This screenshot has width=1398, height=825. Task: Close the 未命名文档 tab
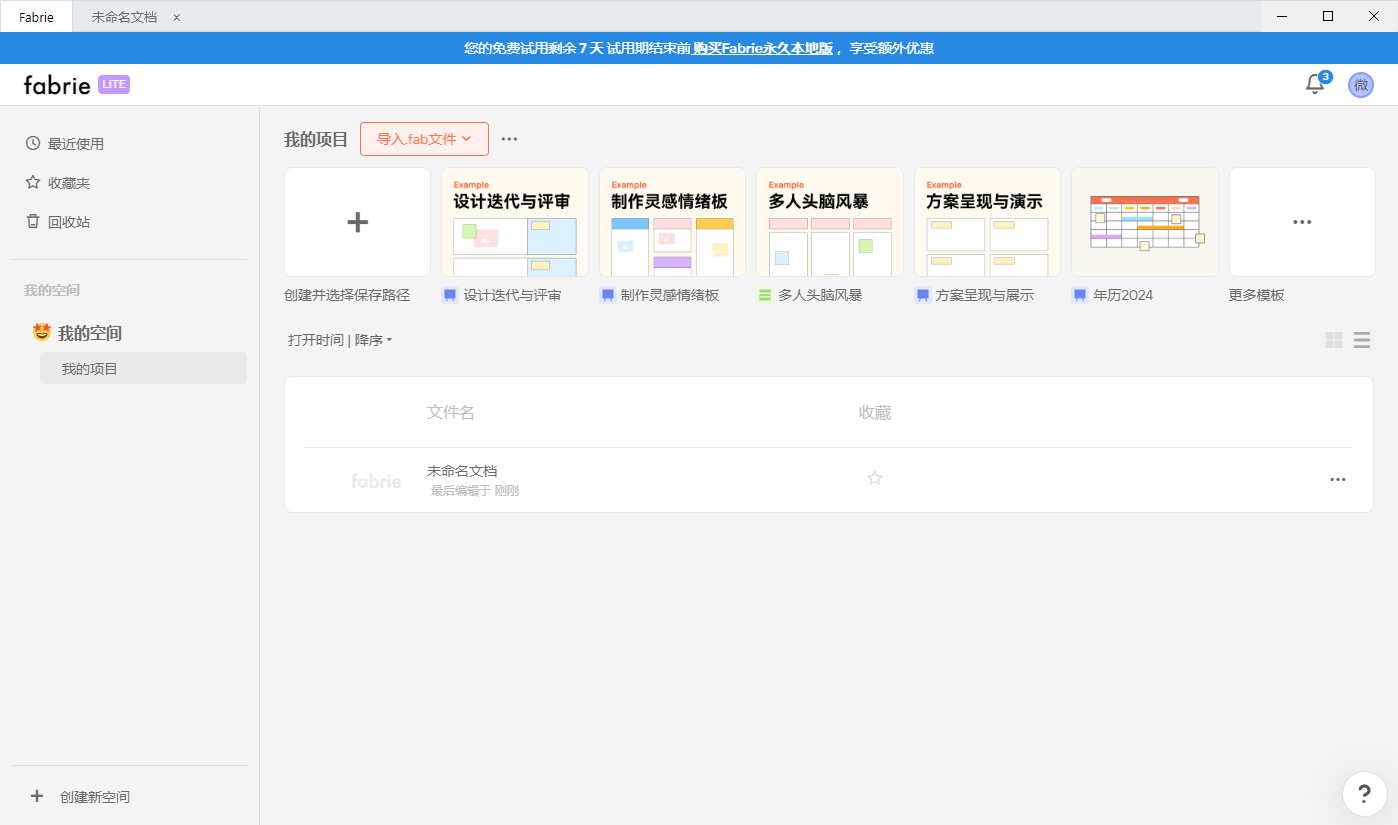click(177, 17)
